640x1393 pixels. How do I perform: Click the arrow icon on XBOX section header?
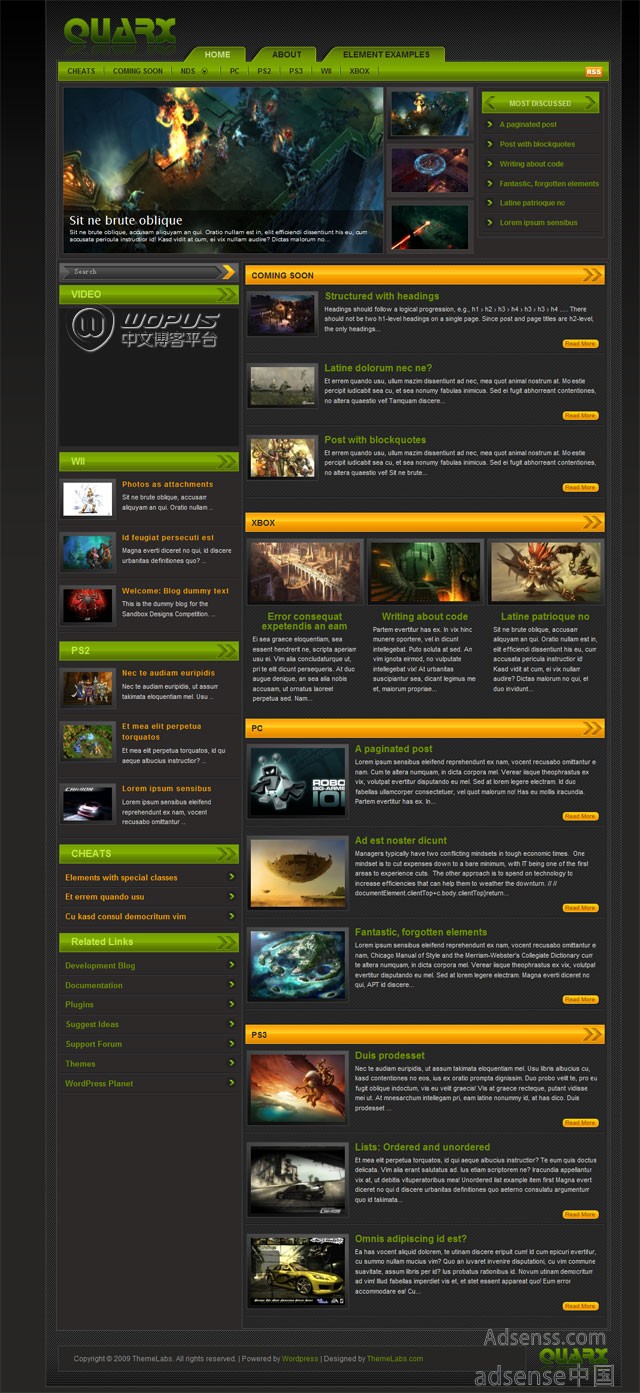pos(593,522)
